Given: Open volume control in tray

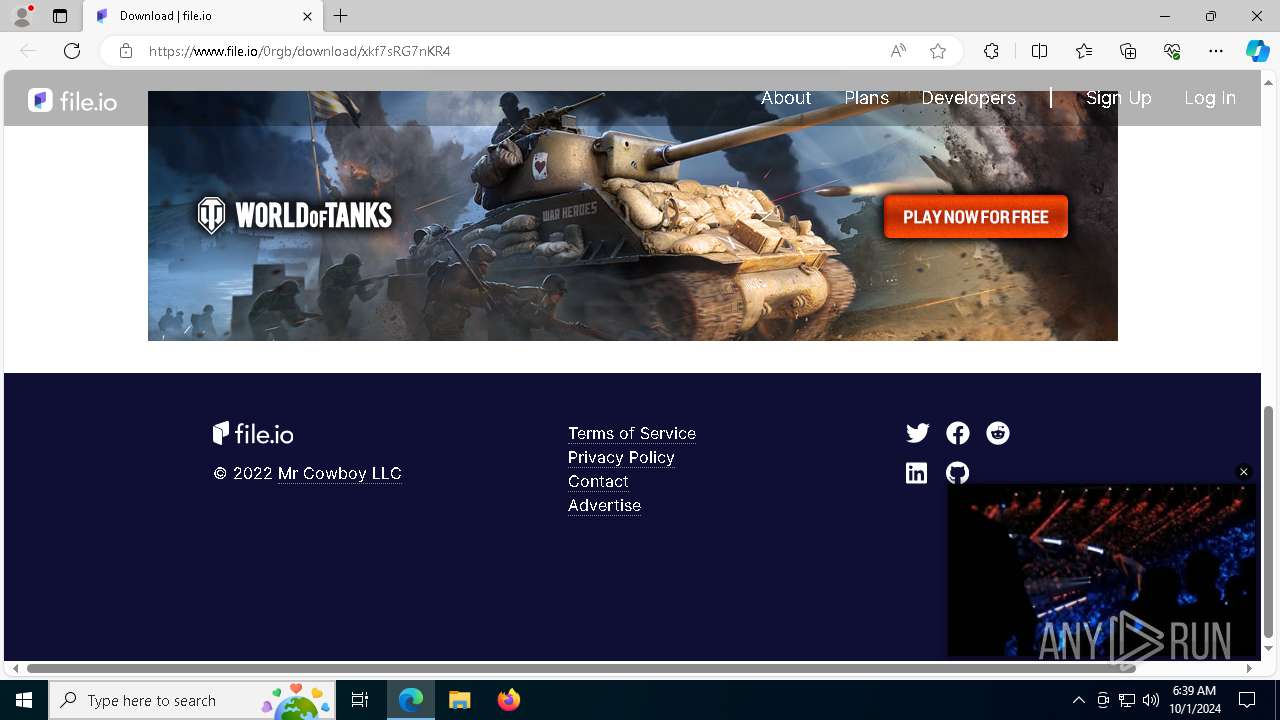Looking at the screenshot, I should click(1151, 700).
